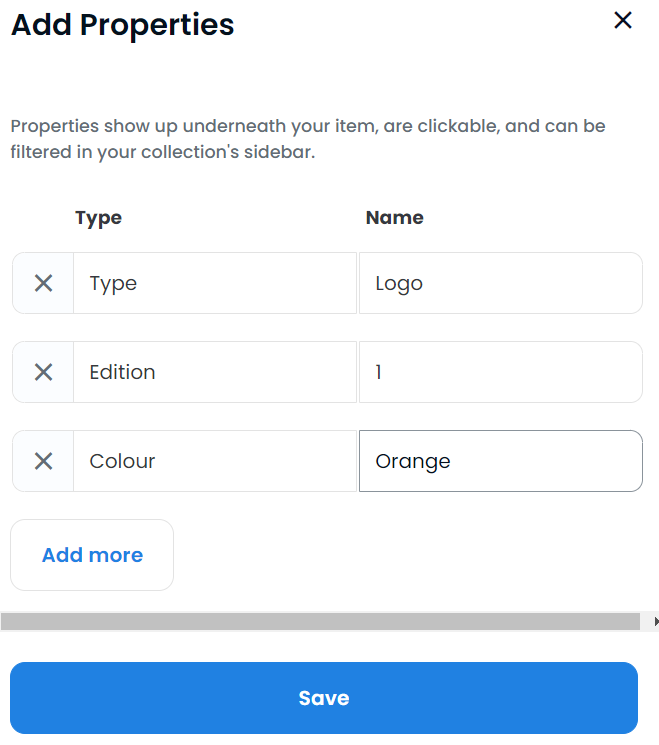Click the 'filtered in your collection's sidebar' line
Image resolution: width=659 pixels, height=745 pixels.
pos(163,155)
